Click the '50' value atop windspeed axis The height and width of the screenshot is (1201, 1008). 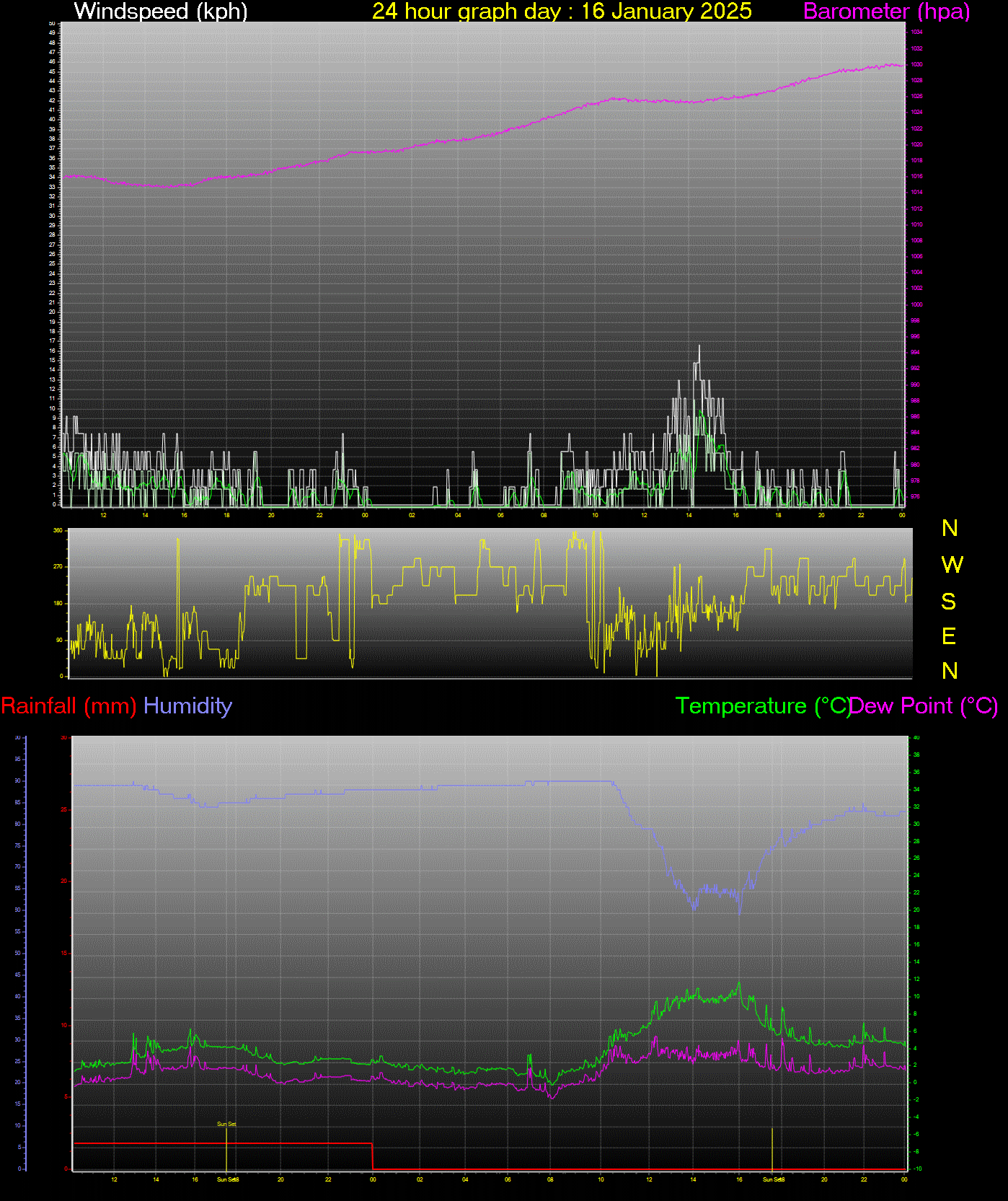point(52,24)
